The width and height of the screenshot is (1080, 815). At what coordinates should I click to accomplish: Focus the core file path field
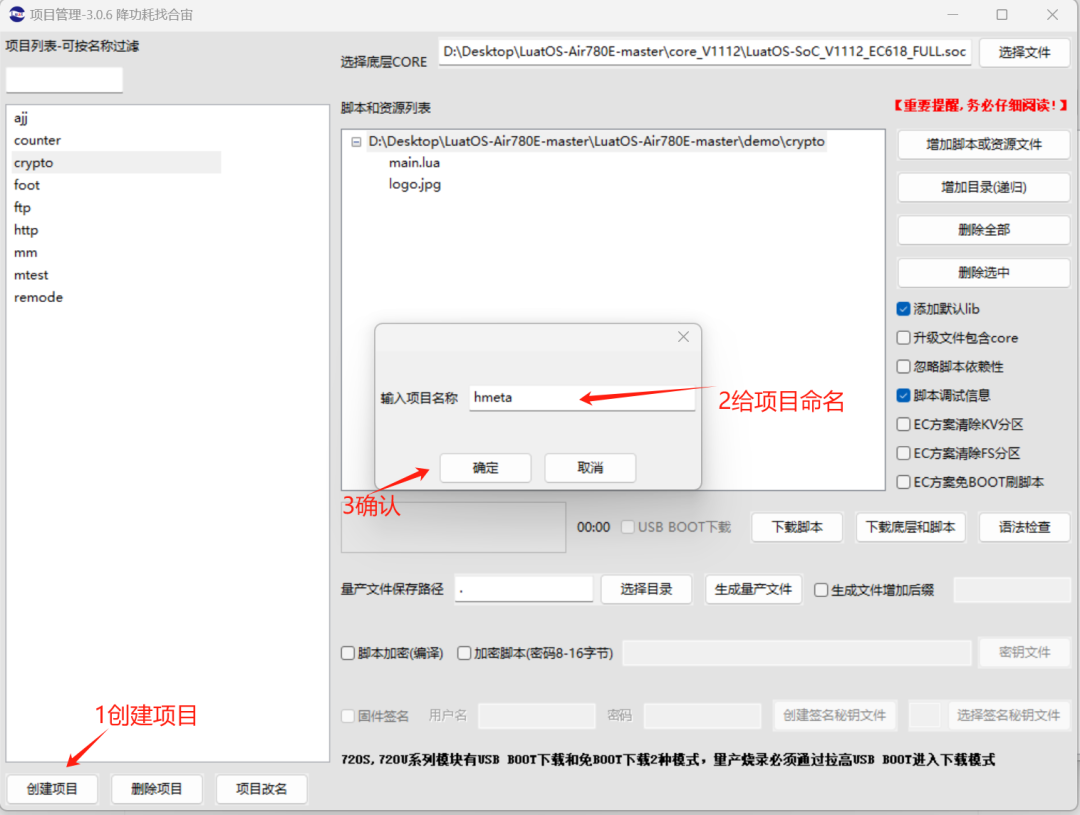[x=705, y=52]
